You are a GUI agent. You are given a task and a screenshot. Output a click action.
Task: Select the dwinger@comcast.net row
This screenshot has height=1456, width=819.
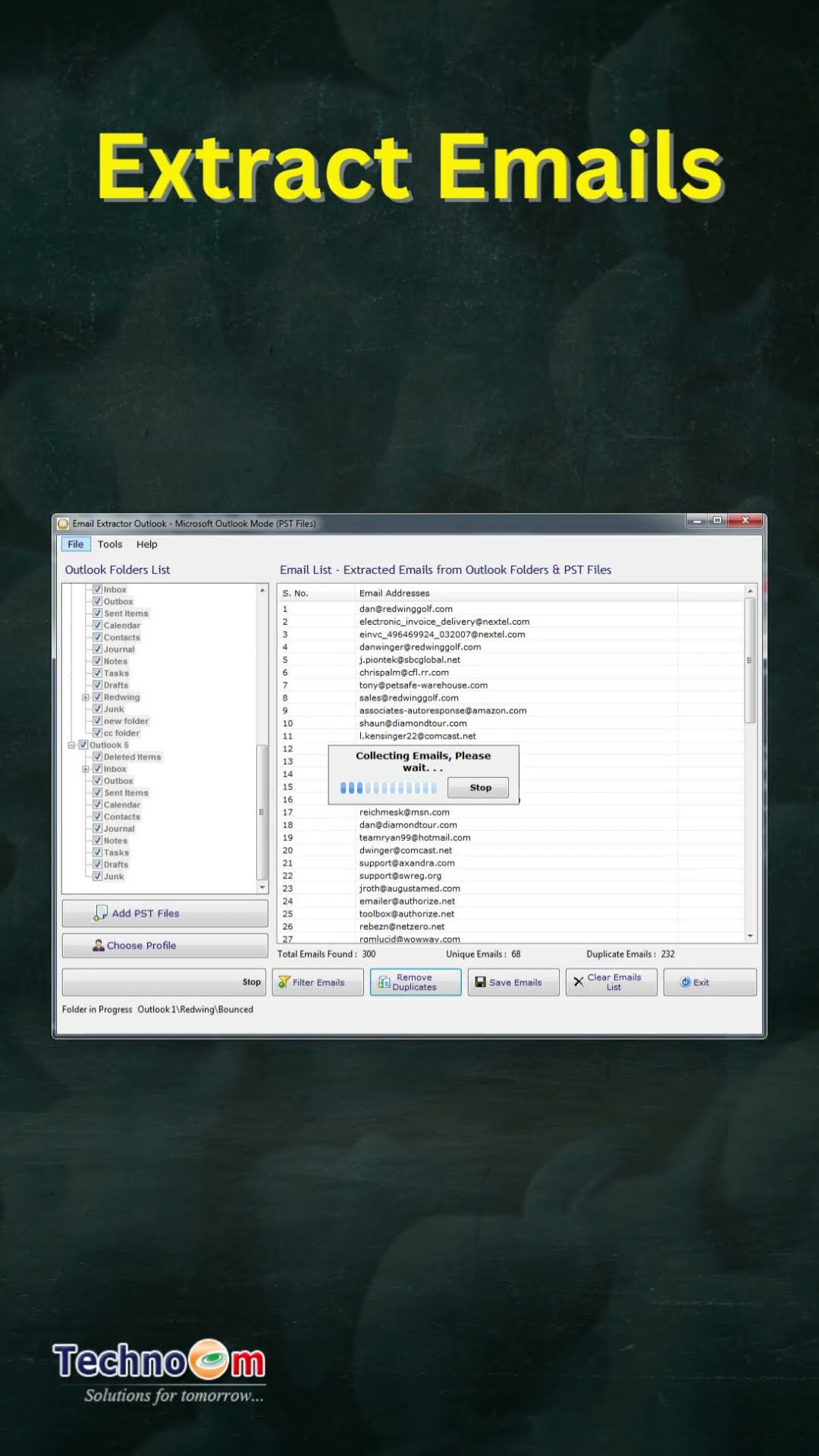511,850
